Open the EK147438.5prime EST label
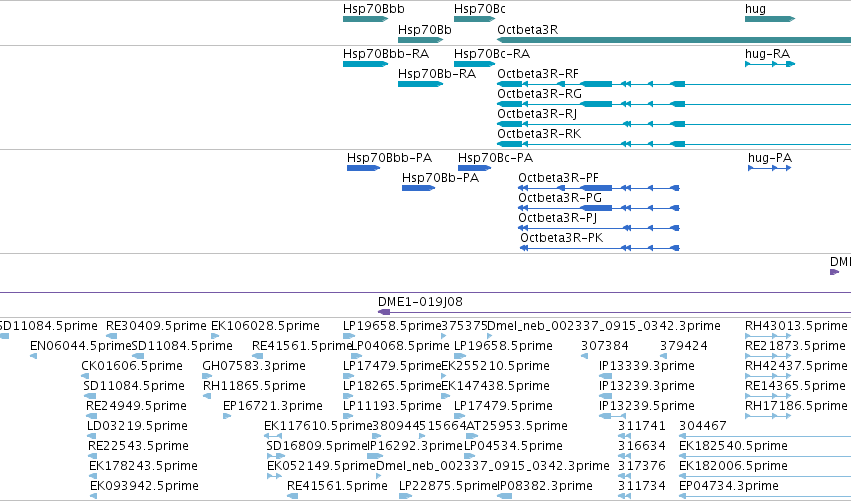Image resolution: width=851 pixels, height=501 pixels. (496, 386)
